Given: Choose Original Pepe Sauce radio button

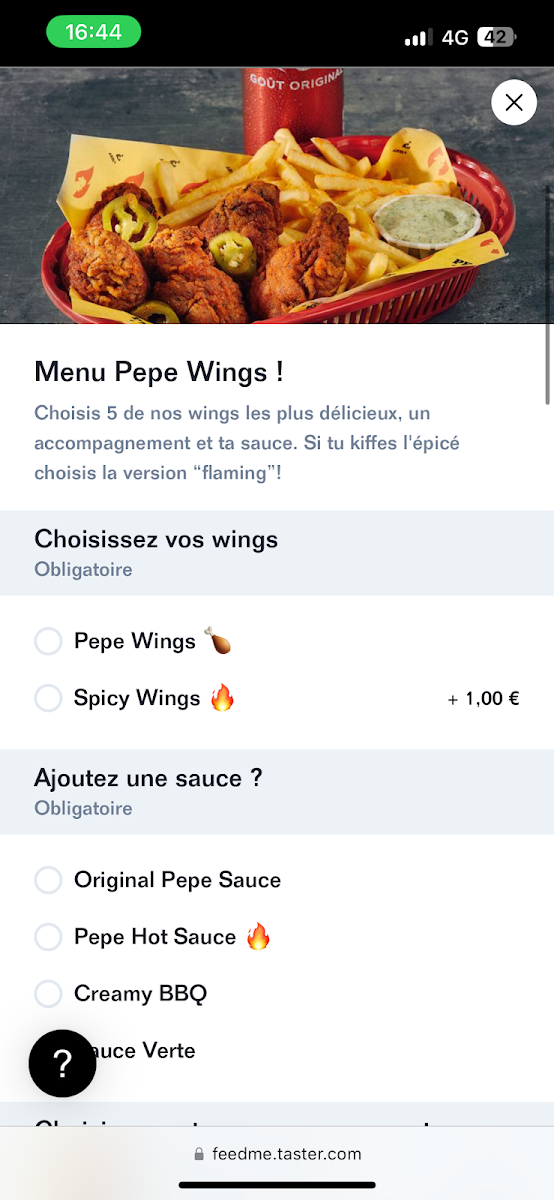Looking at the screenshot, I should coord(48,880).
